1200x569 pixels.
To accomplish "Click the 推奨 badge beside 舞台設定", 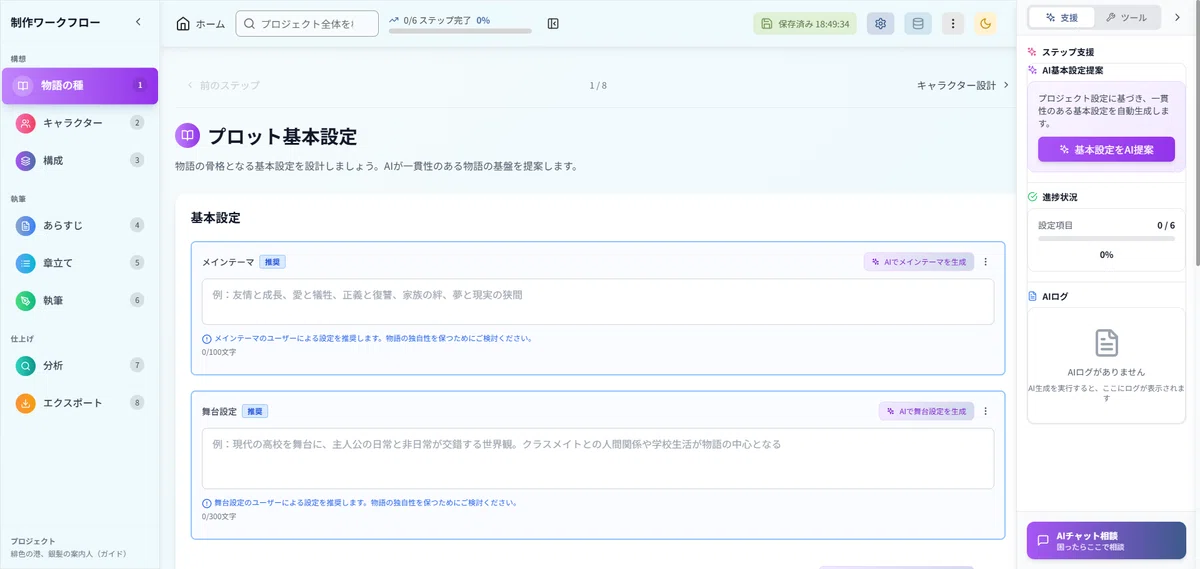I will click(255, 411).
